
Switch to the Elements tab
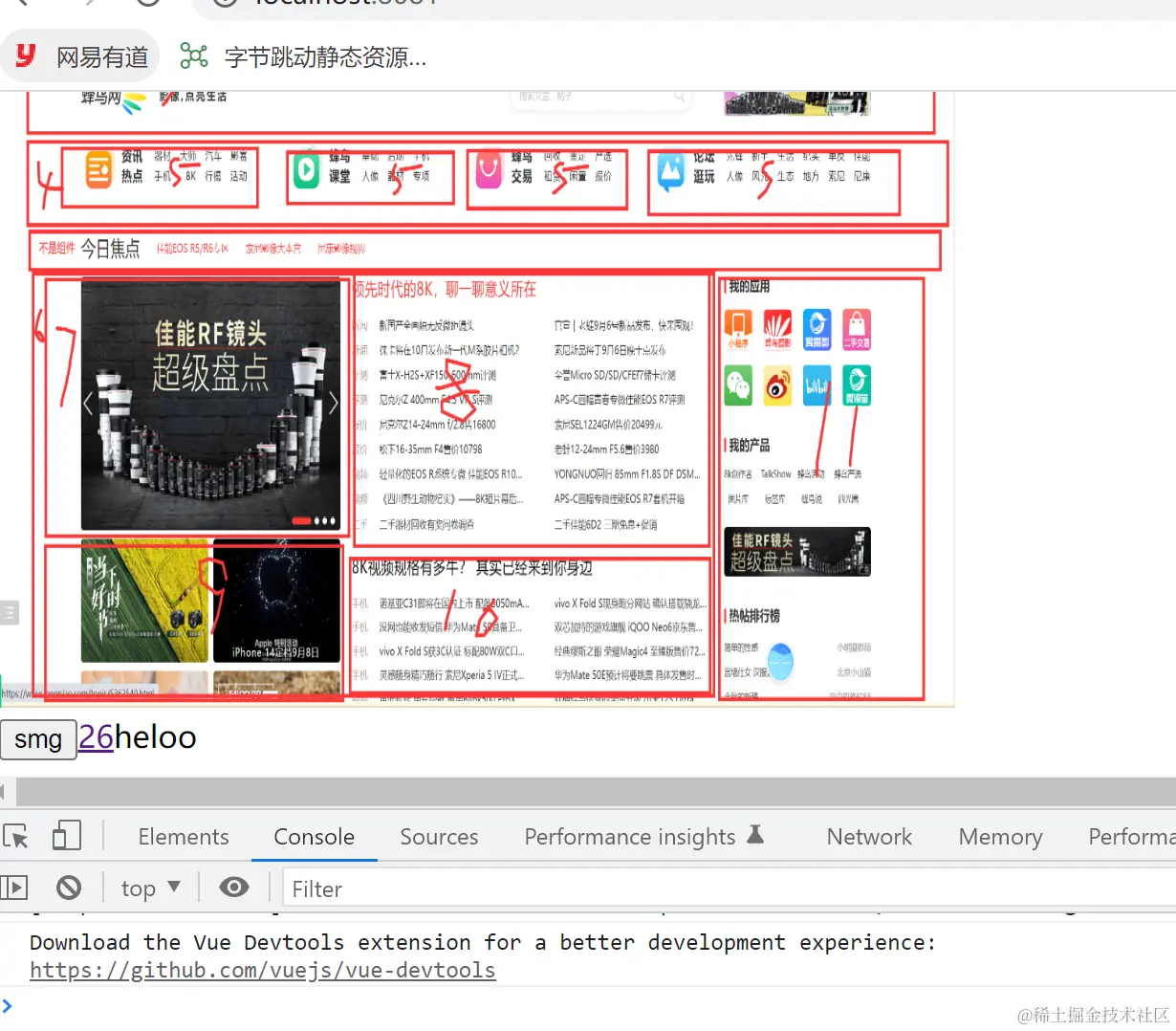184,837
